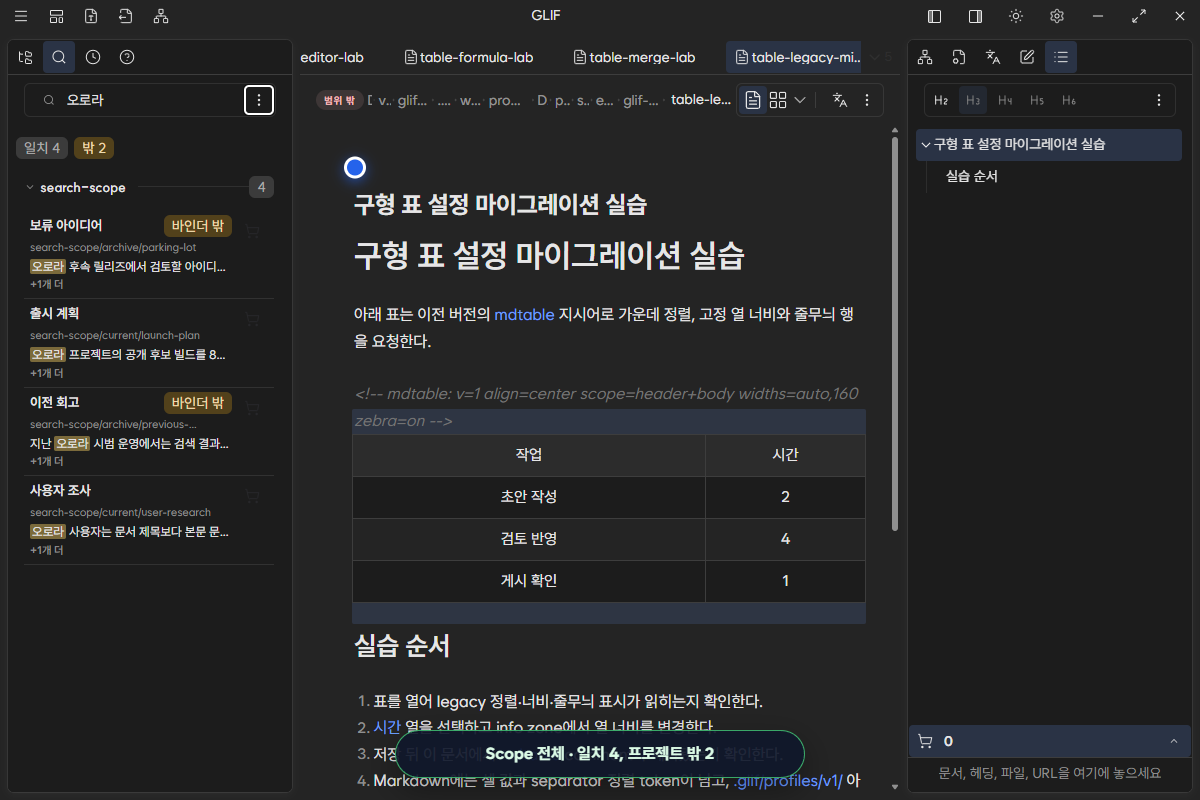The height and width of the screenshot is (800, 1200).
Task: Open the edit note tab in right panel
Action: click(1027, 57)
